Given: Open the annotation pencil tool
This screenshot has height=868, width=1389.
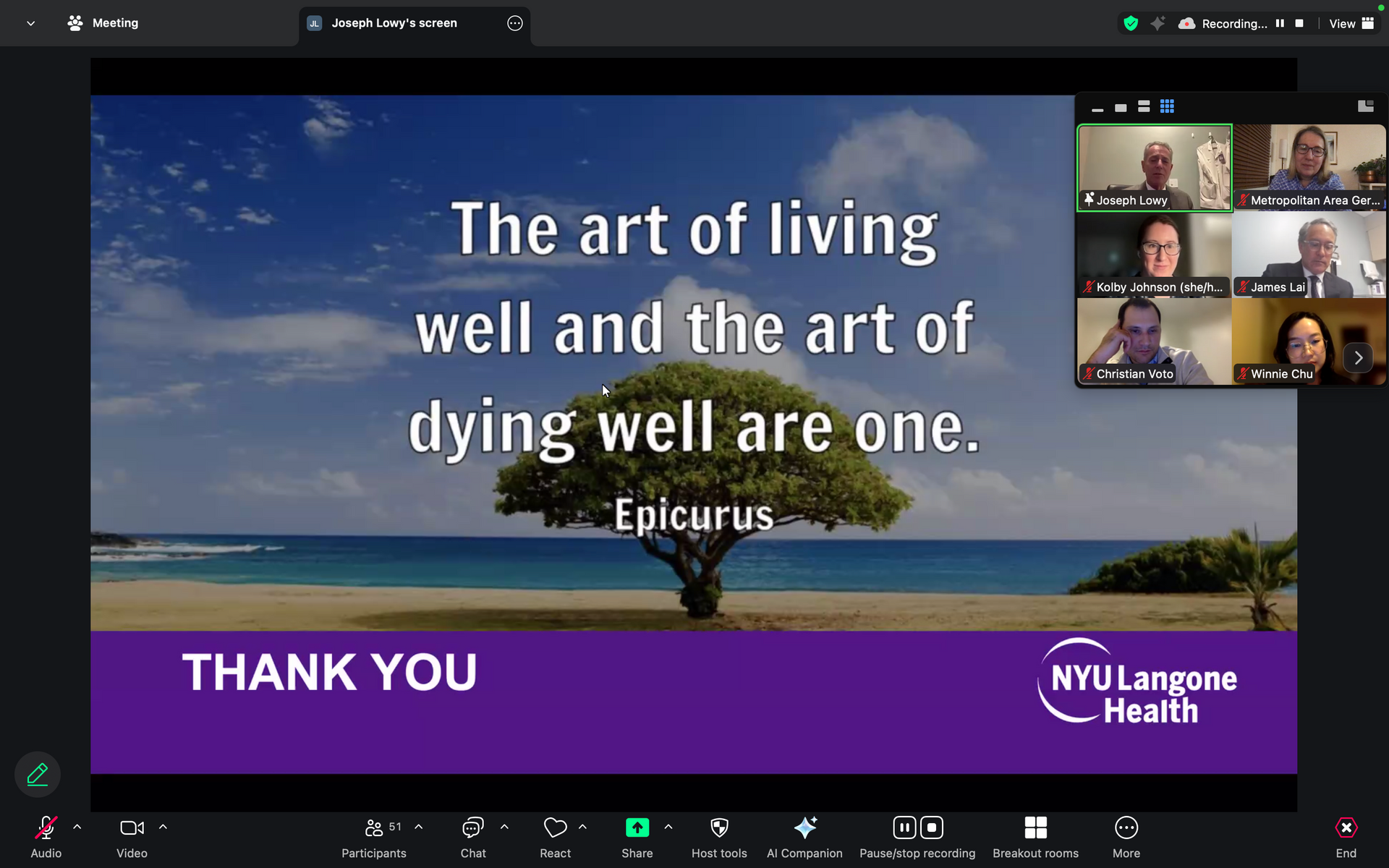Looking at the screenshot, I should click(38, 775).
